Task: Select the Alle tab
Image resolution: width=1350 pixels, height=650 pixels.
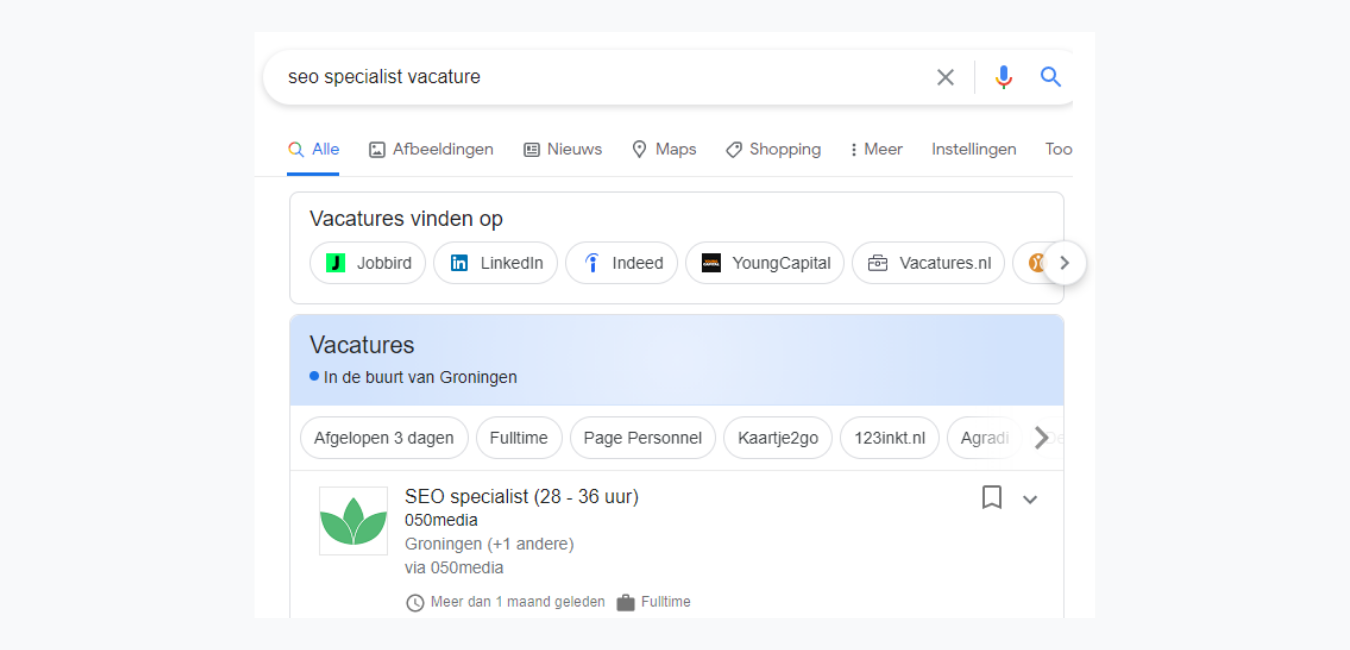Action: click(x=313, y=149)
